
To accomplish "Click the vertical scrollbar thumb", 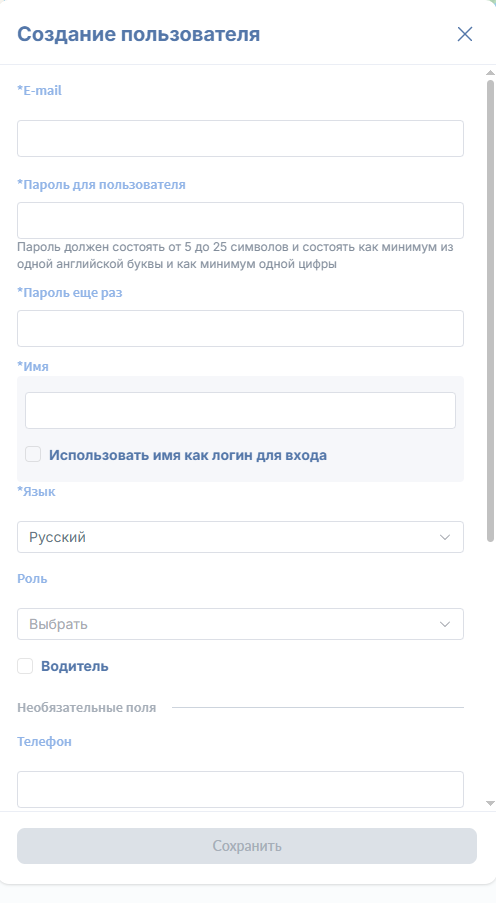I will tap(490, 311).
